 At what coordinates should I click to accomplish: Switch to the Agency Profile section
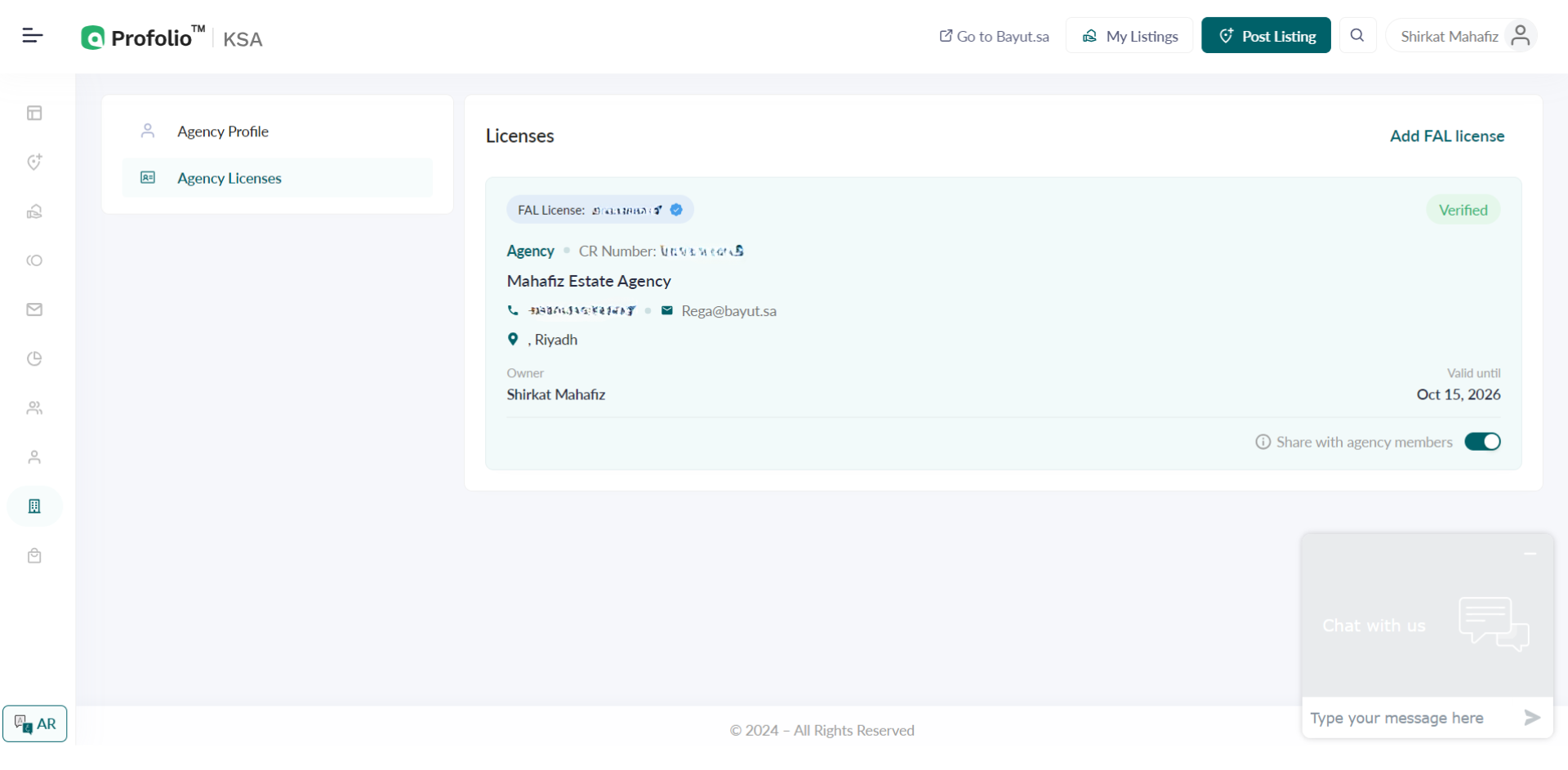pyautogui.click(x=223, y=131)
